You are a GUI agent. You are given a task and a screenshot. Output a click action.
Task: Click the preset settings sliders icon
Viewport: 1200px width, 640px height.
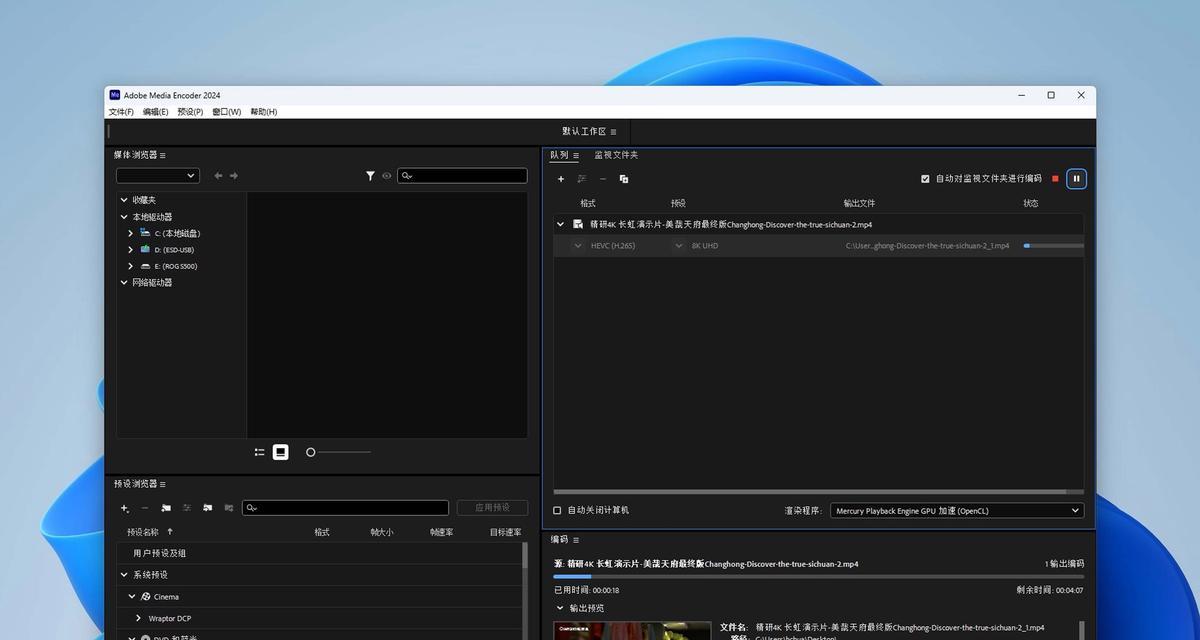tap(187, 508)
